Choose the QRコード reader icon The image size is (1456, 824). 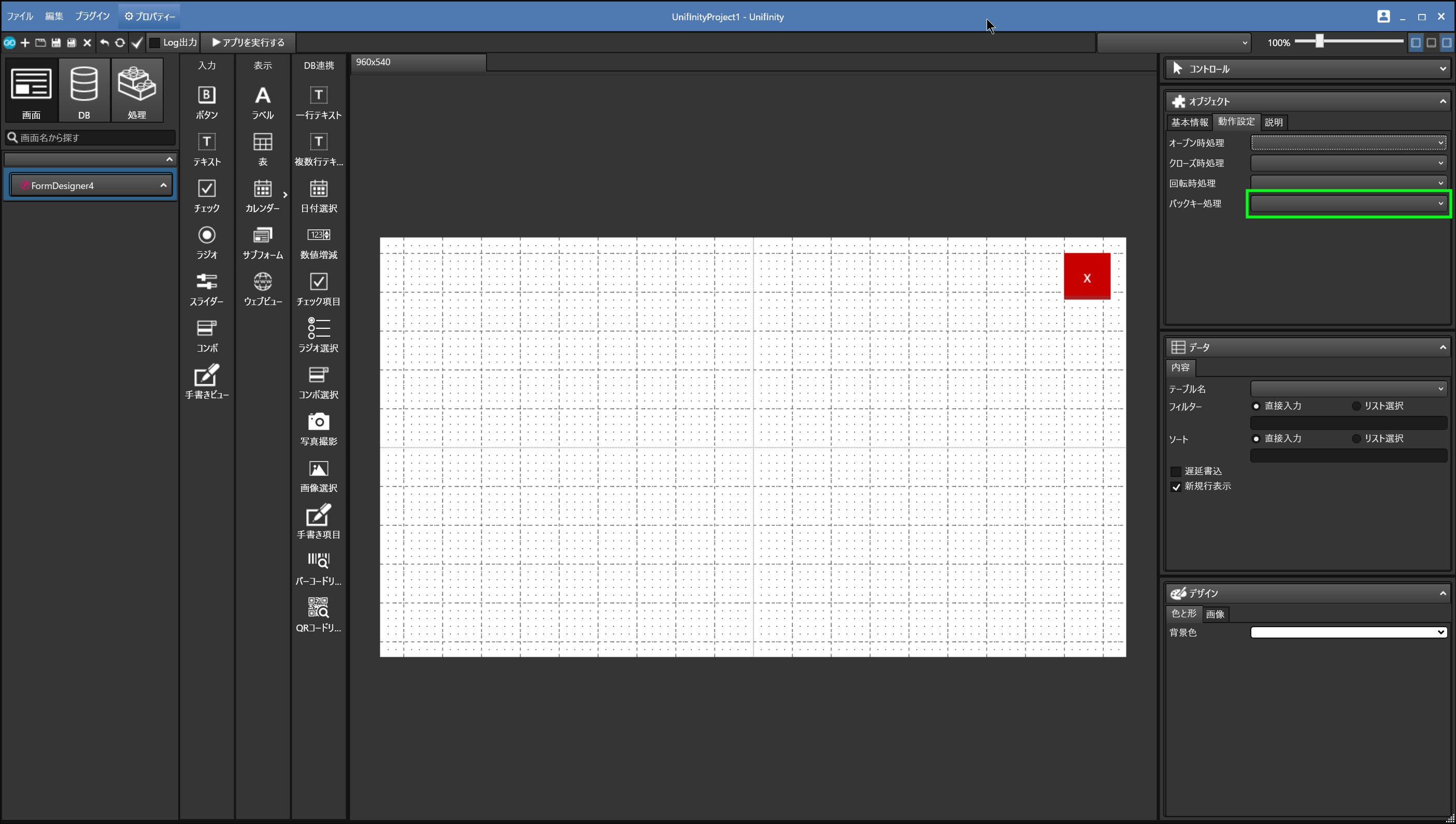(319, 608)
